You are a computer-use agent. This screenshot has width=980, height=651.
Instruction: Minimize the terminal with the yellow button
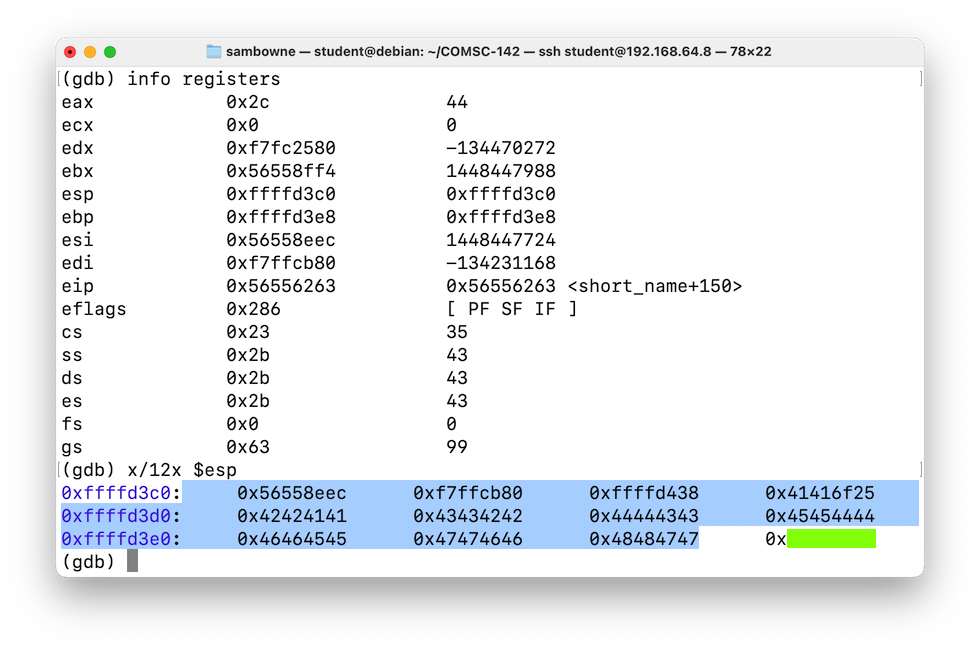(90, 52)
